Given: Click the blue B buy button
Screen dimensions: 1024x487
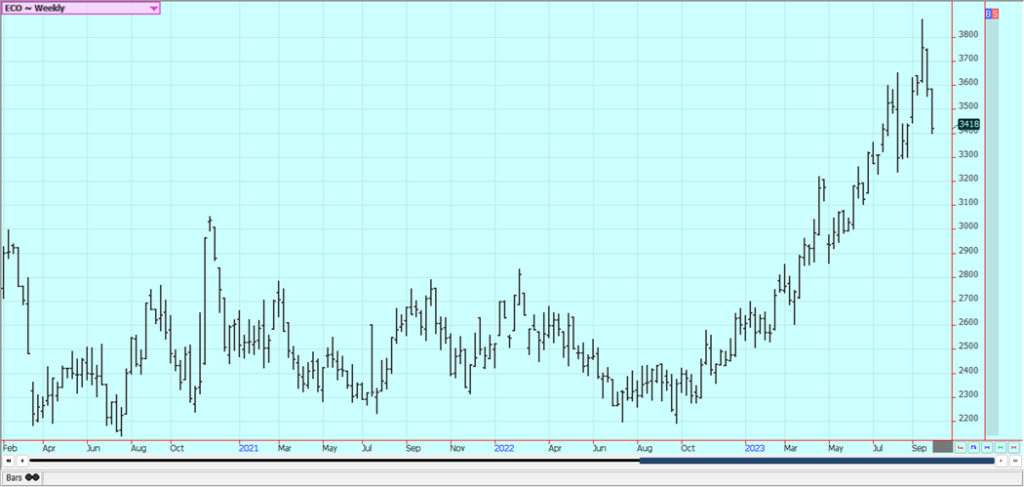Looking at the screenshot, I should [x=988, y=13].
